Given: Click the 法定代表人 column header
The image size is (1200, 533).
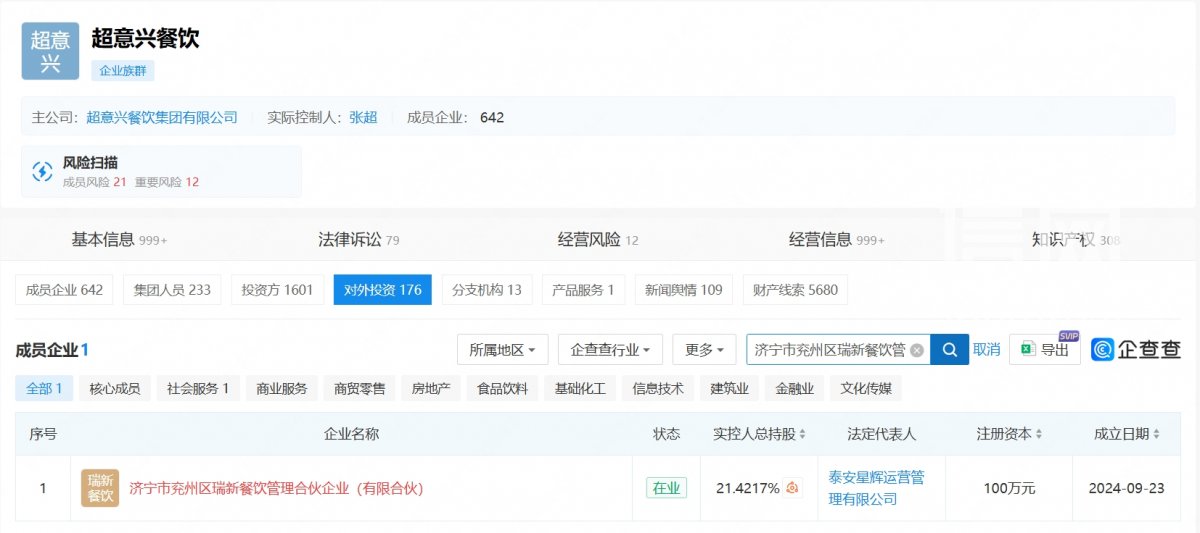Looking at the screenshot, I should tap(881, 434).
